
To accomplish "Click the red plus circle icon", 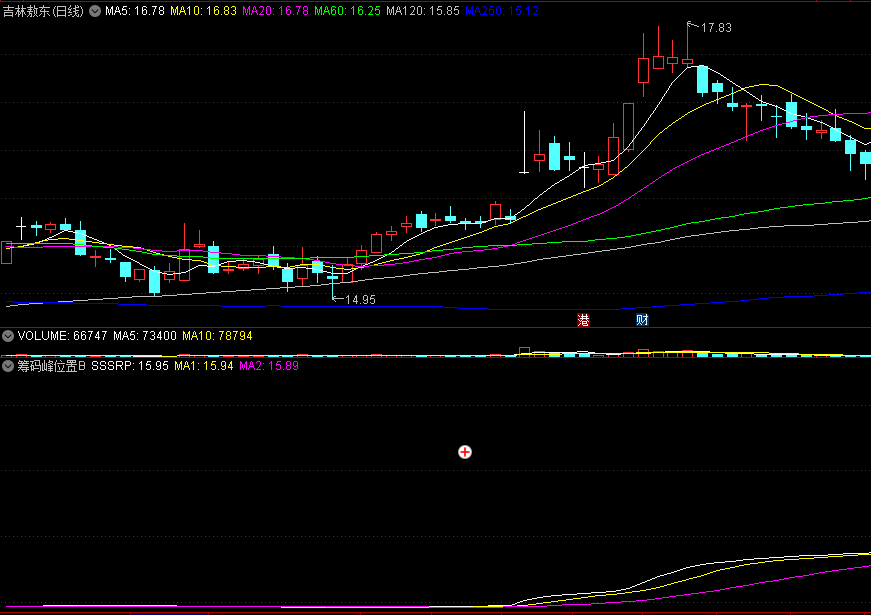I will [465, 452].
